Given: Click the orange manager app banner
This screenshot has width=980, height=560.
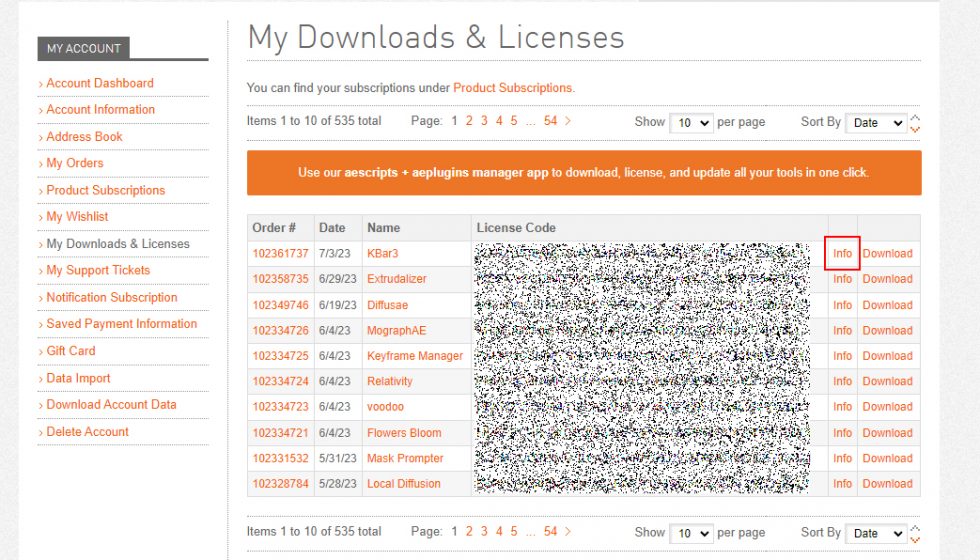Looking at the screenshot, I should [x=583, y=173].
